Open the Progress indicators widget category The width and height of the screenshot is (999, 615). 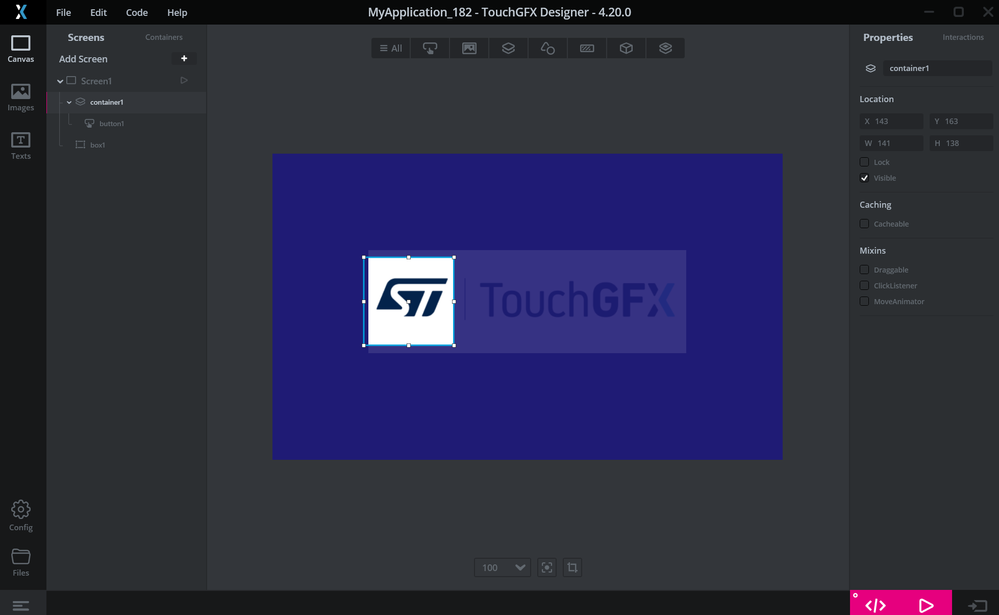click(x=587, y=48)
